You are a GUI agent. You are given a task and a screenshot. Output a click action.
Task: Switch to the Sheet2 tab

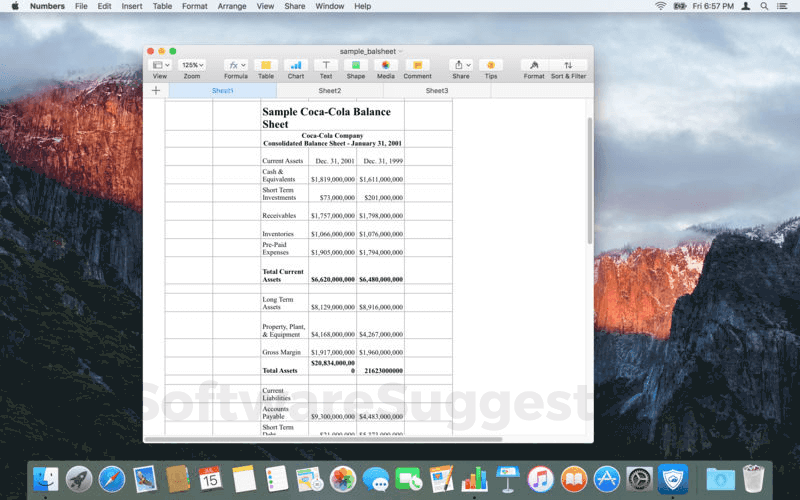(329, 91)
